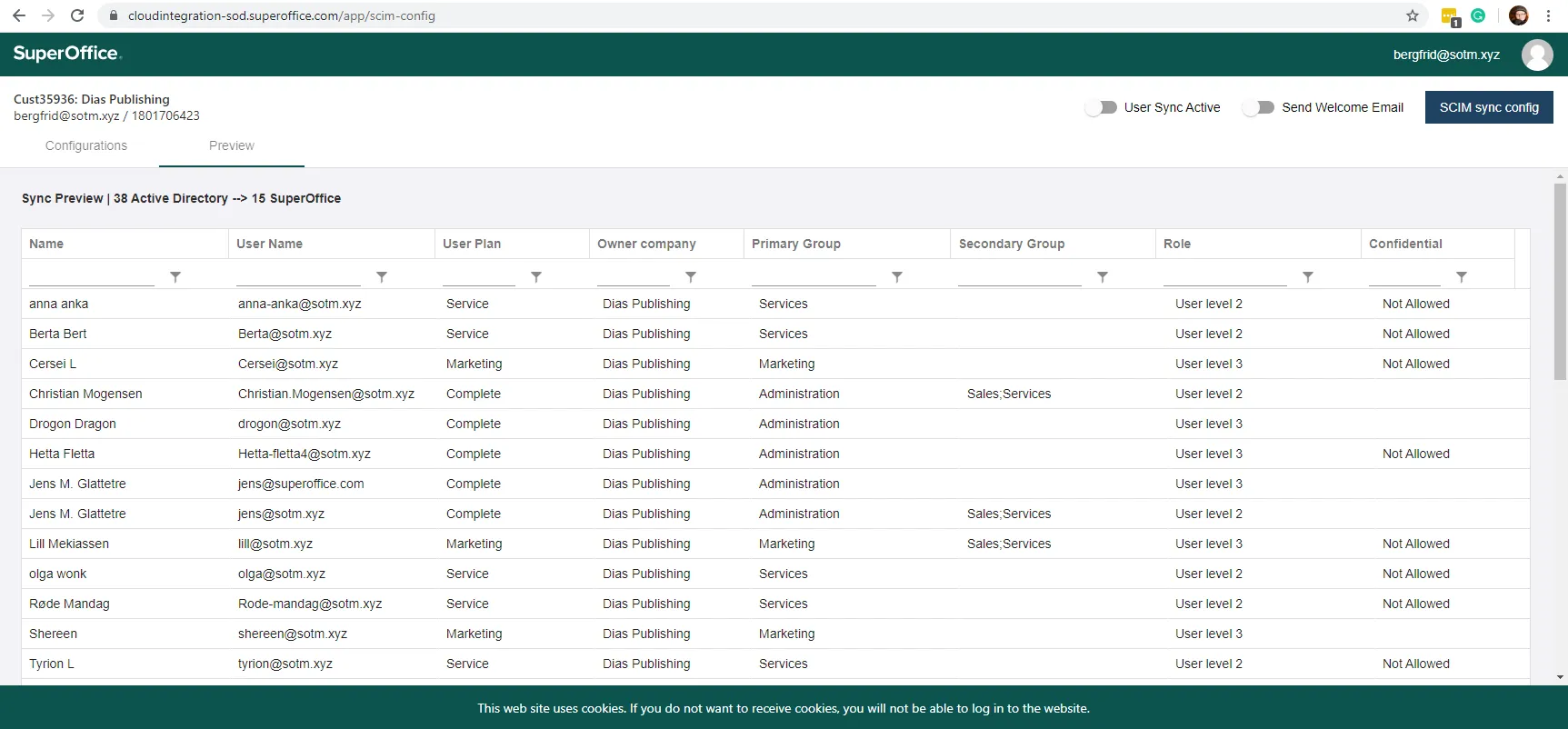Open the User Plan filter icon
This screenshot has height=729, width=1568.
[536, 276]
